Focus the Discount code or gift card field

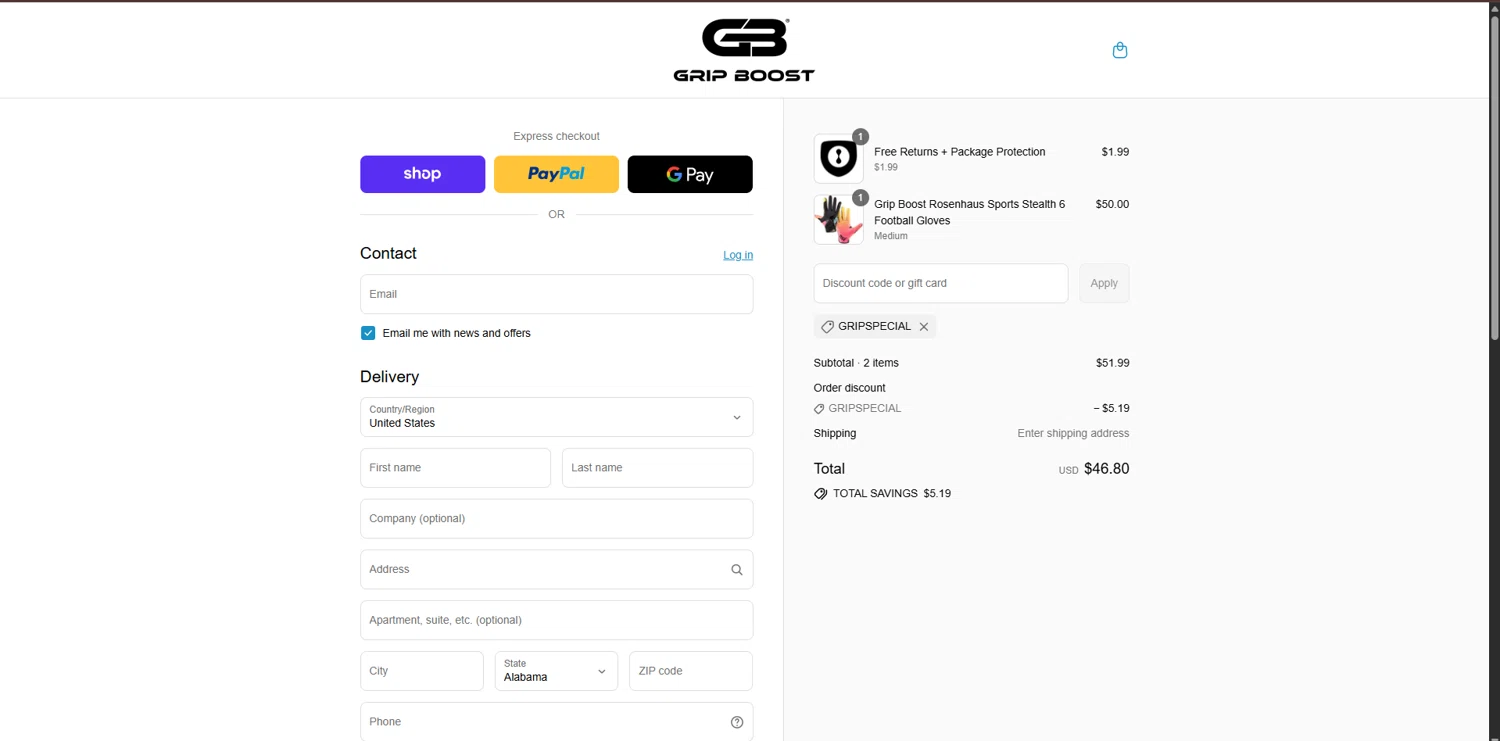pyautogui.click(x=941, y=283)
